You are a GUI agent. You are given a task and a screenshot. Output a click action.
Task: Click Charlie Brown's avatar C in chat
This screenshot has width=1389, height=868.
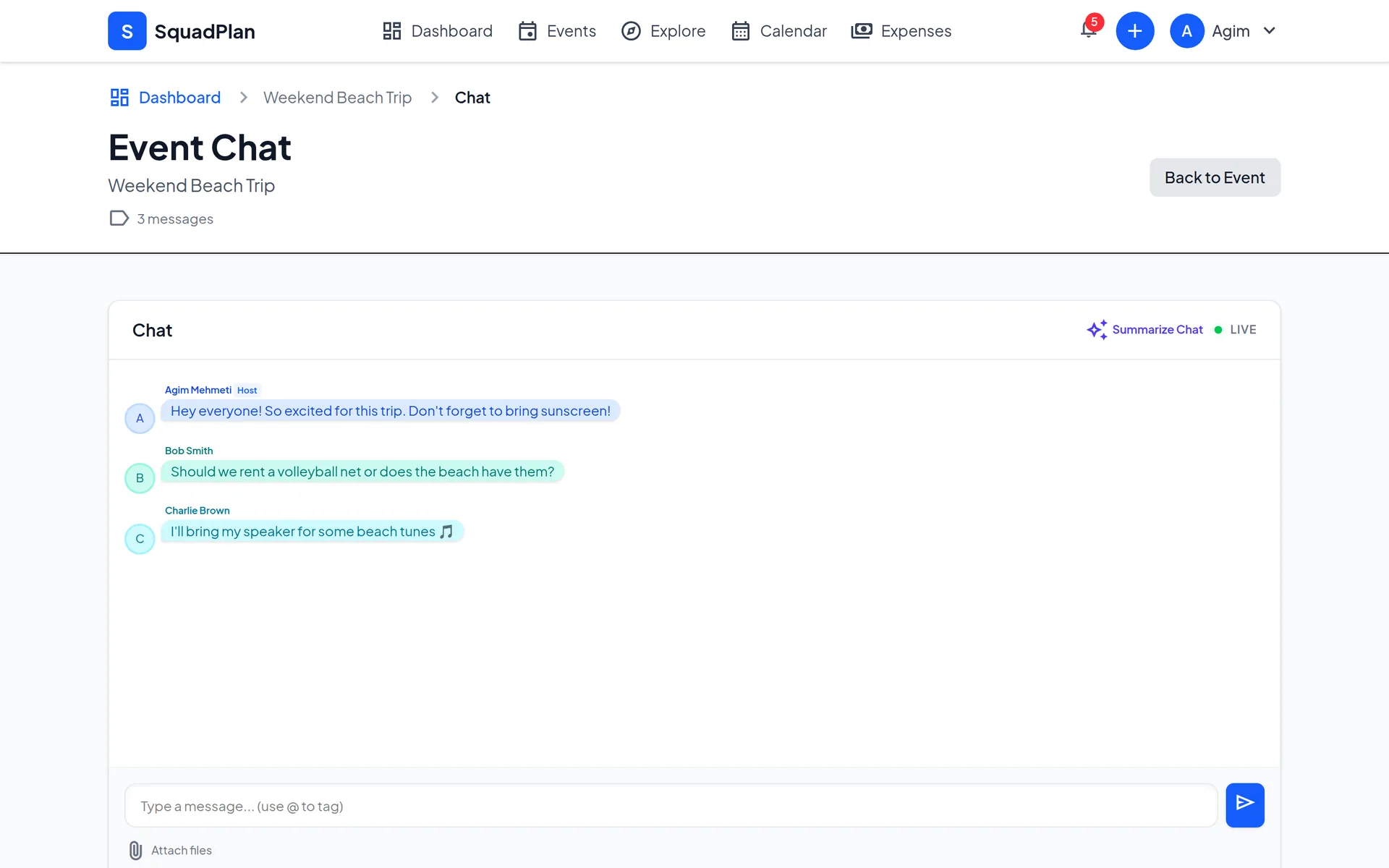click(140, 539)
